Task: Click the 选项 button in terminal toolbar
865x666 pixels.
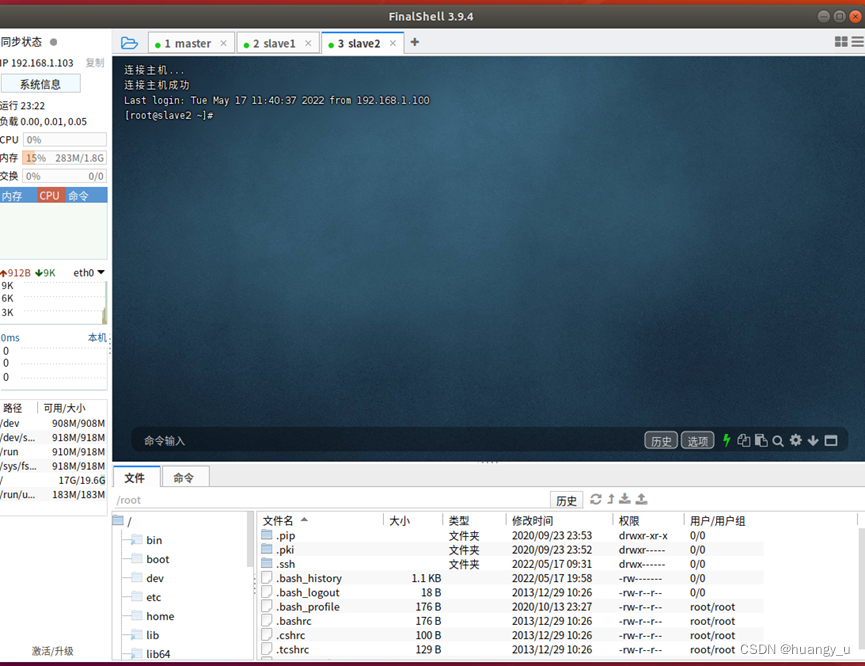Action: (698, 440)
